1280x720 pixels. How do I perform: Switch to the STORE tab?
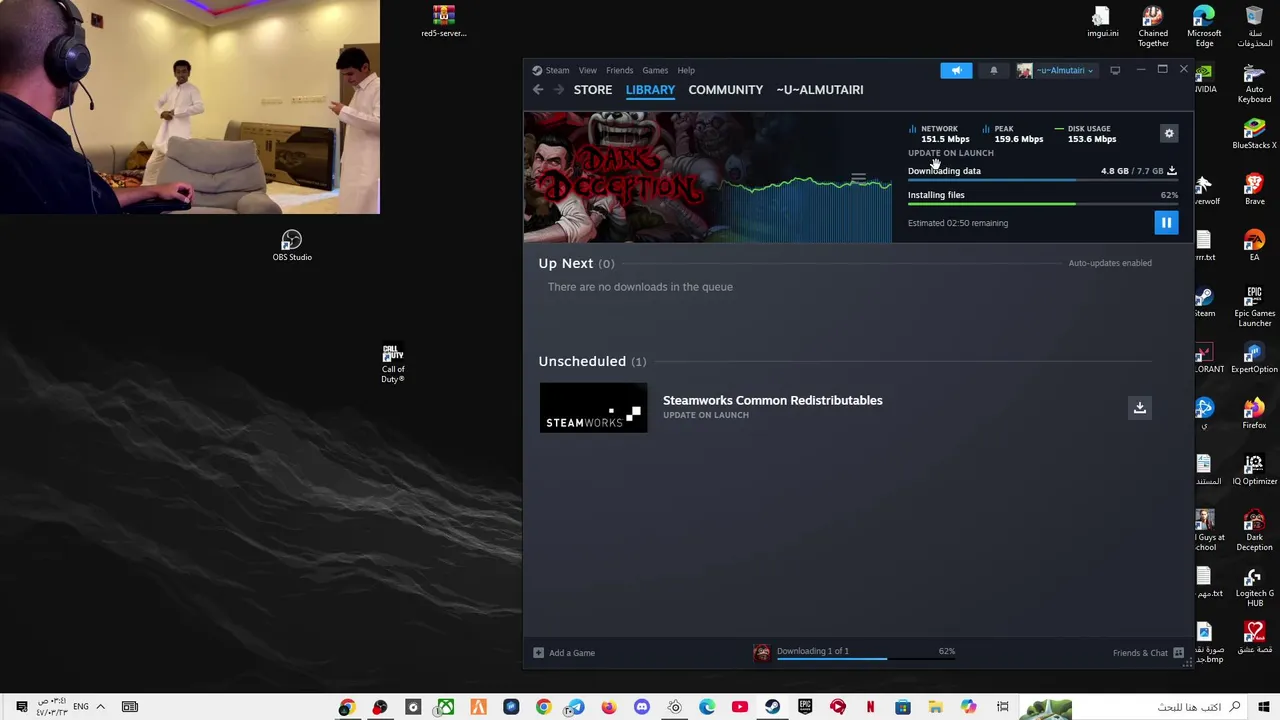(x=593, y=90)
